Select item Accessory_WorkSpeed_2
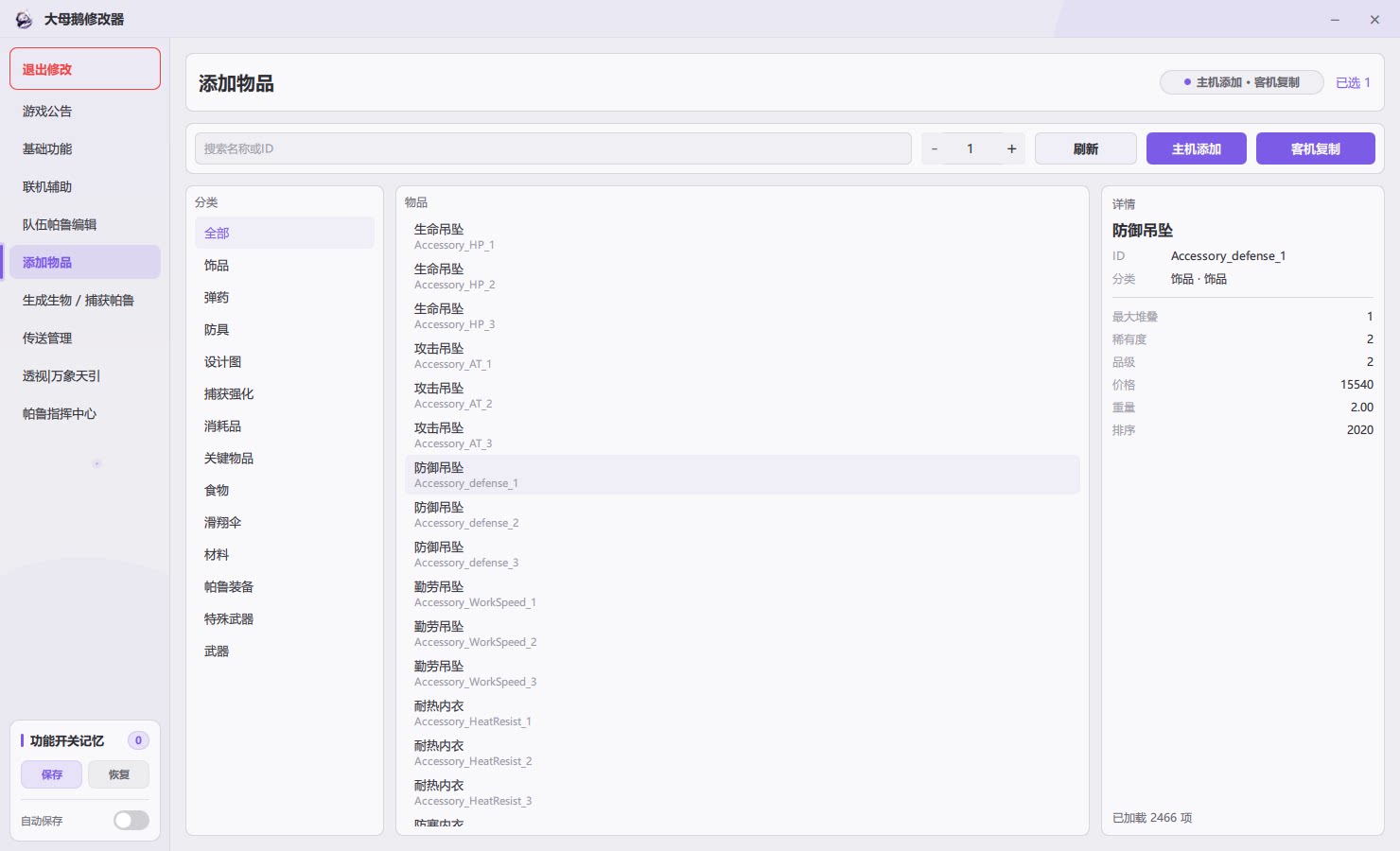 pyautogui.click(x=743, y=634)
